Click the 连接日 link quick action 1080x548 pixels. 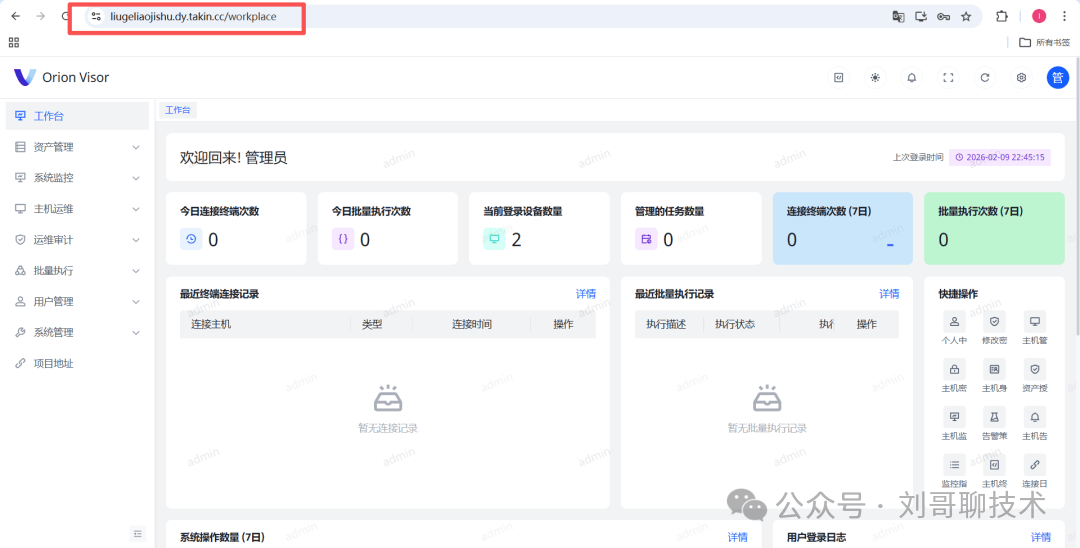click(1035, 464)
